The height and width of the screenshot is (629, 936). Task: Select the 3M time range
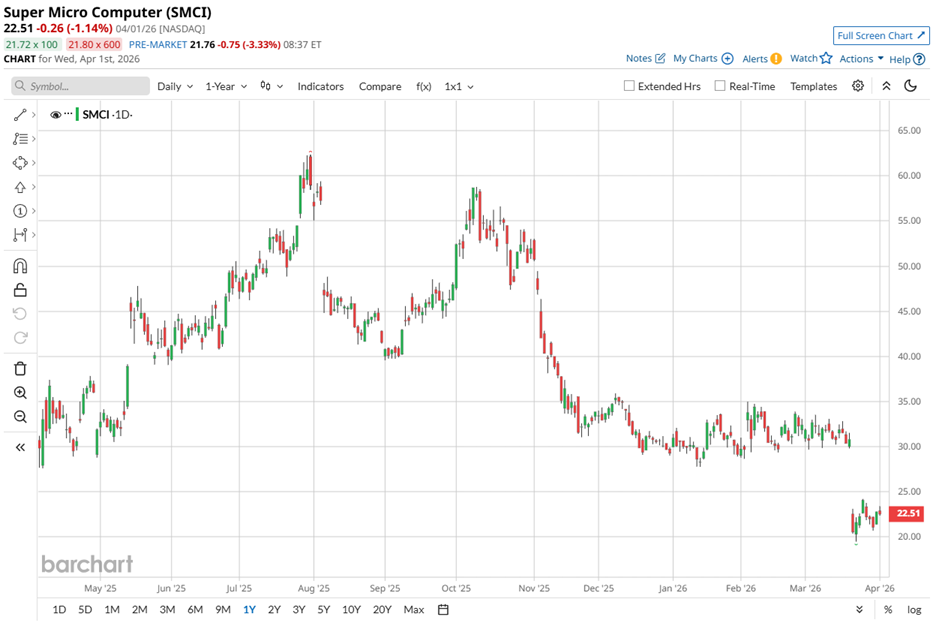(167, 609)
